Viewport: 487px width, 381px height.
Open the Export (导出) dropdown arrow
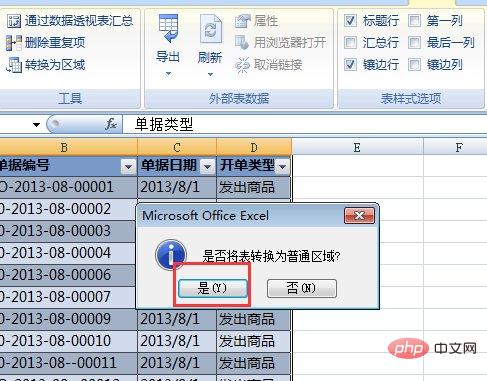168,74
